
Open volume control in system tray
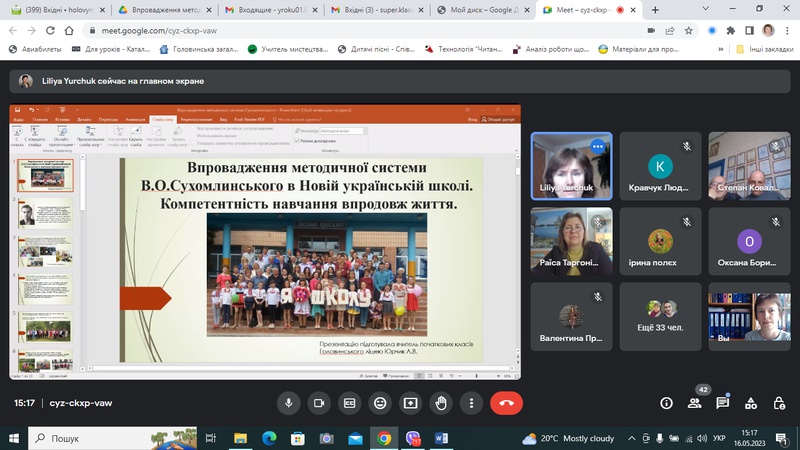click(702, 438)
